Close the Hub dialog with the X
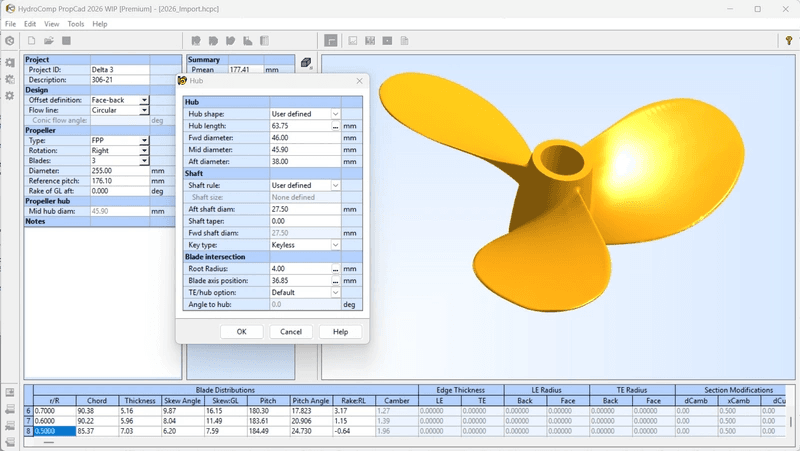 (359, 81)
